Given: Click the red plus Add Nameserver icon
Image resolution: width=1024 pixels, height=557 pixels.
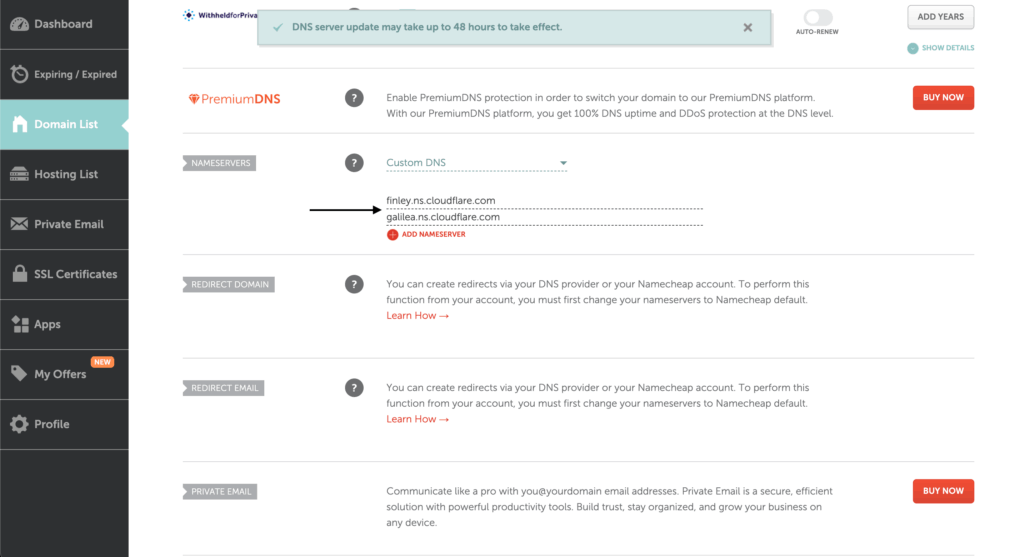Looking at the screenshot, I should click(392, 235).
